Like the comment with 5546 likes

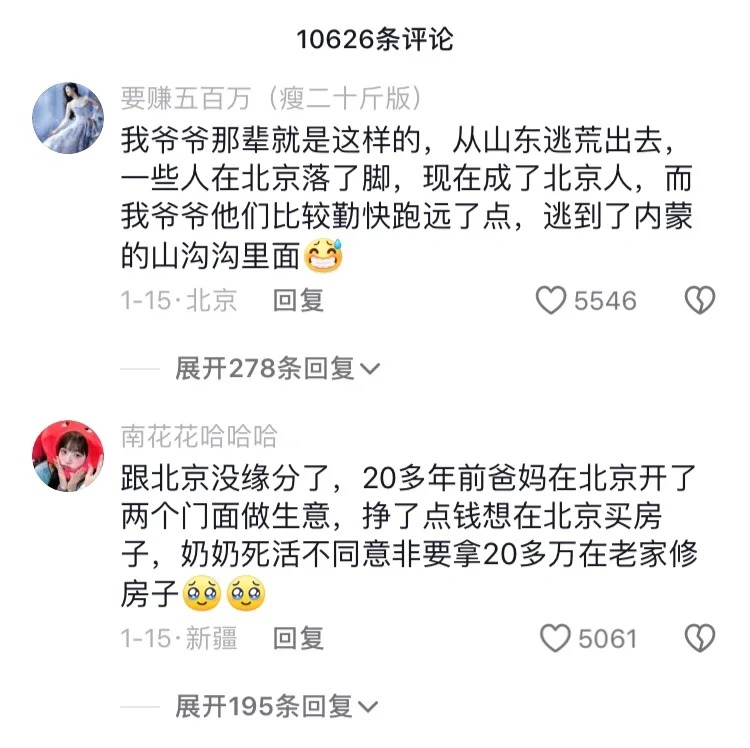click(551, 300)
